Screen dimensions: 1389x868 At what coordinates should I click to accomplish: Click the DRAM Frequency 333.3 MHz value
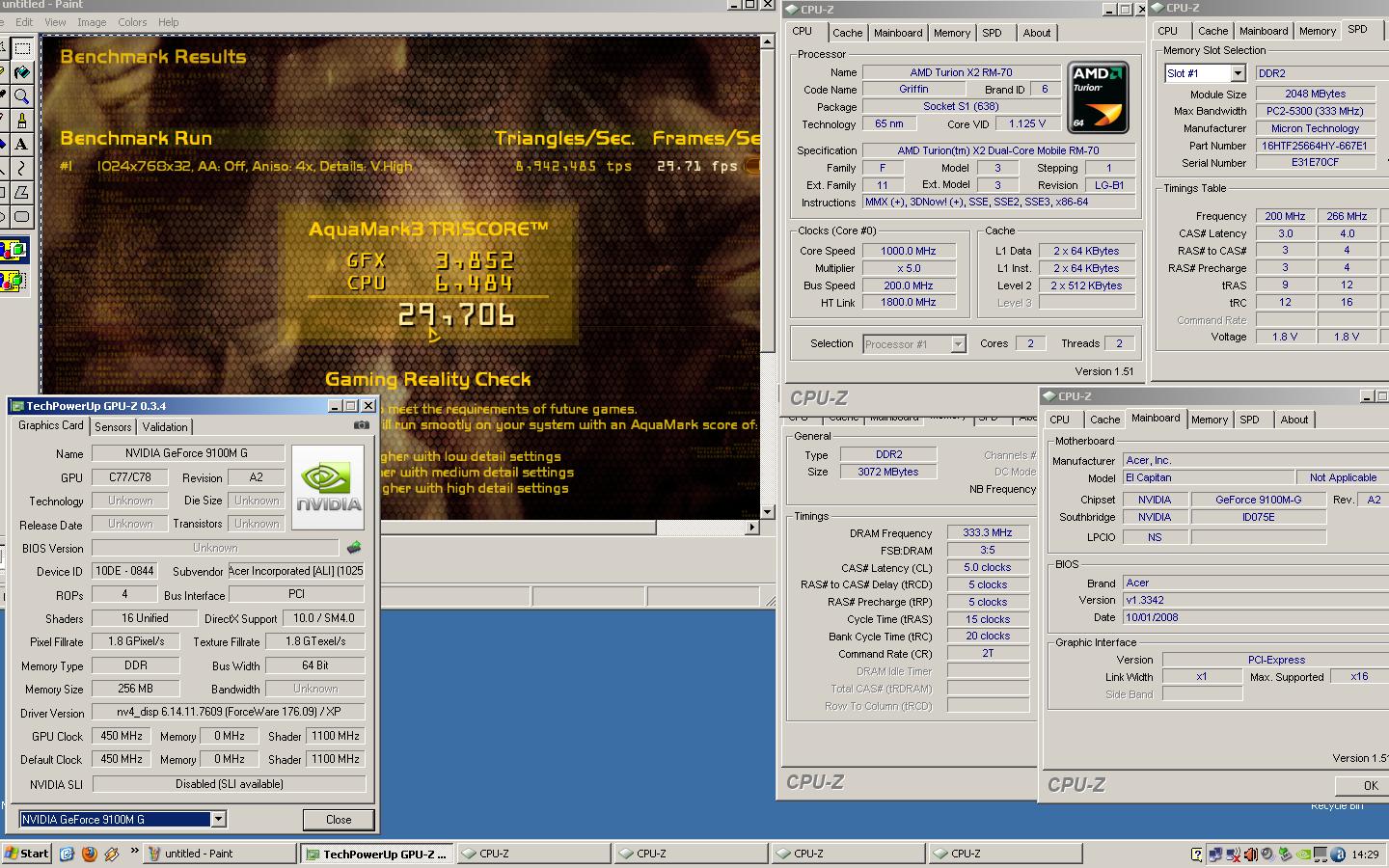[x=988, y=532]
